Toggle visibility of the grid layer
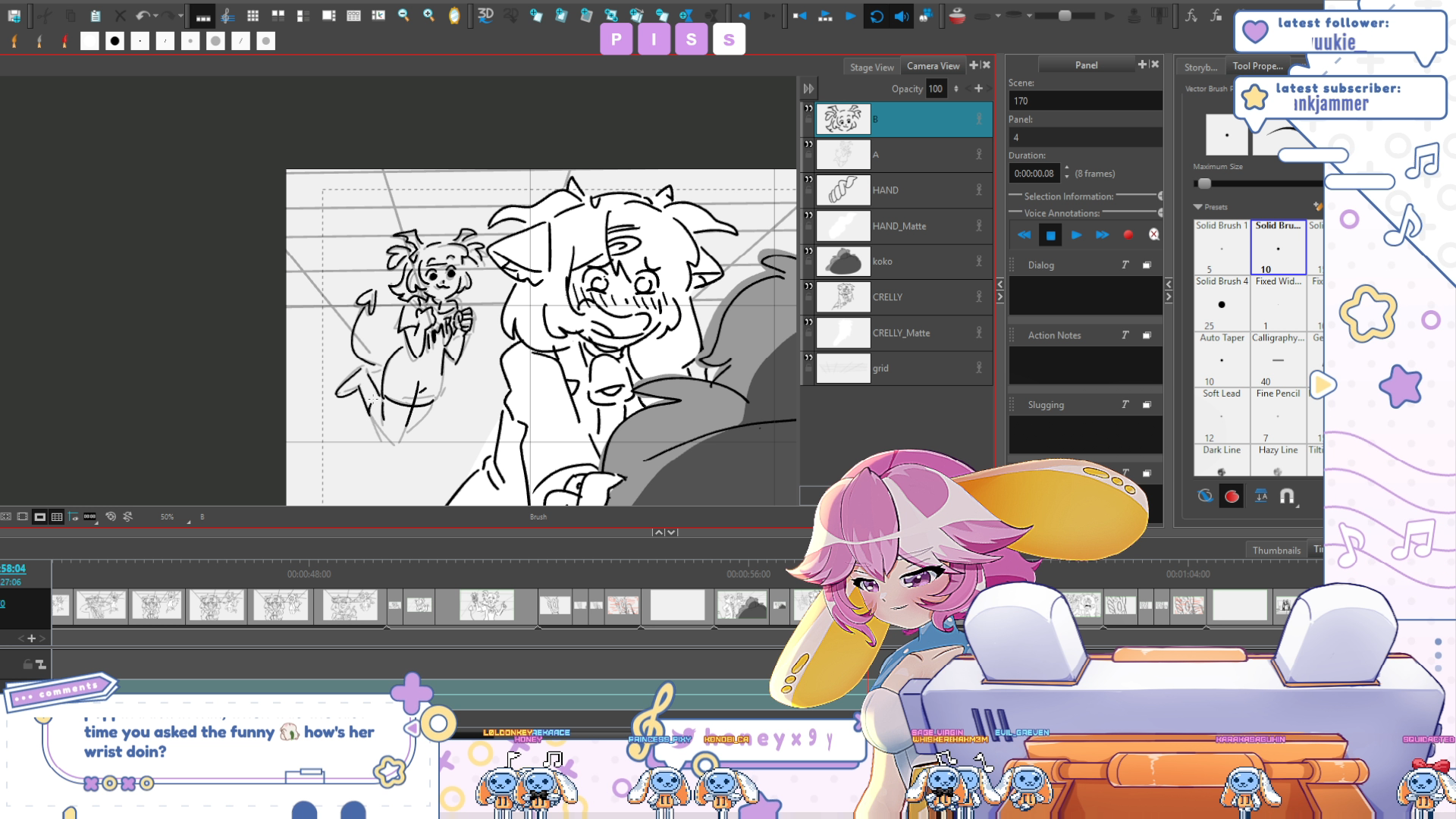 (x=808, y=359)
